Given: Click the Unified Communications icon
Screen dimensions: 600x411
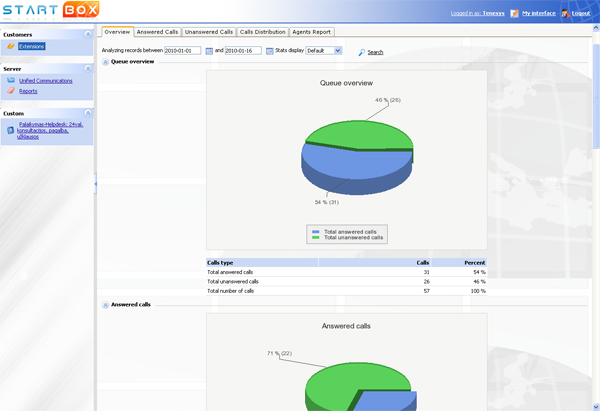Looking at the screenshot, I should click(11, 80).
